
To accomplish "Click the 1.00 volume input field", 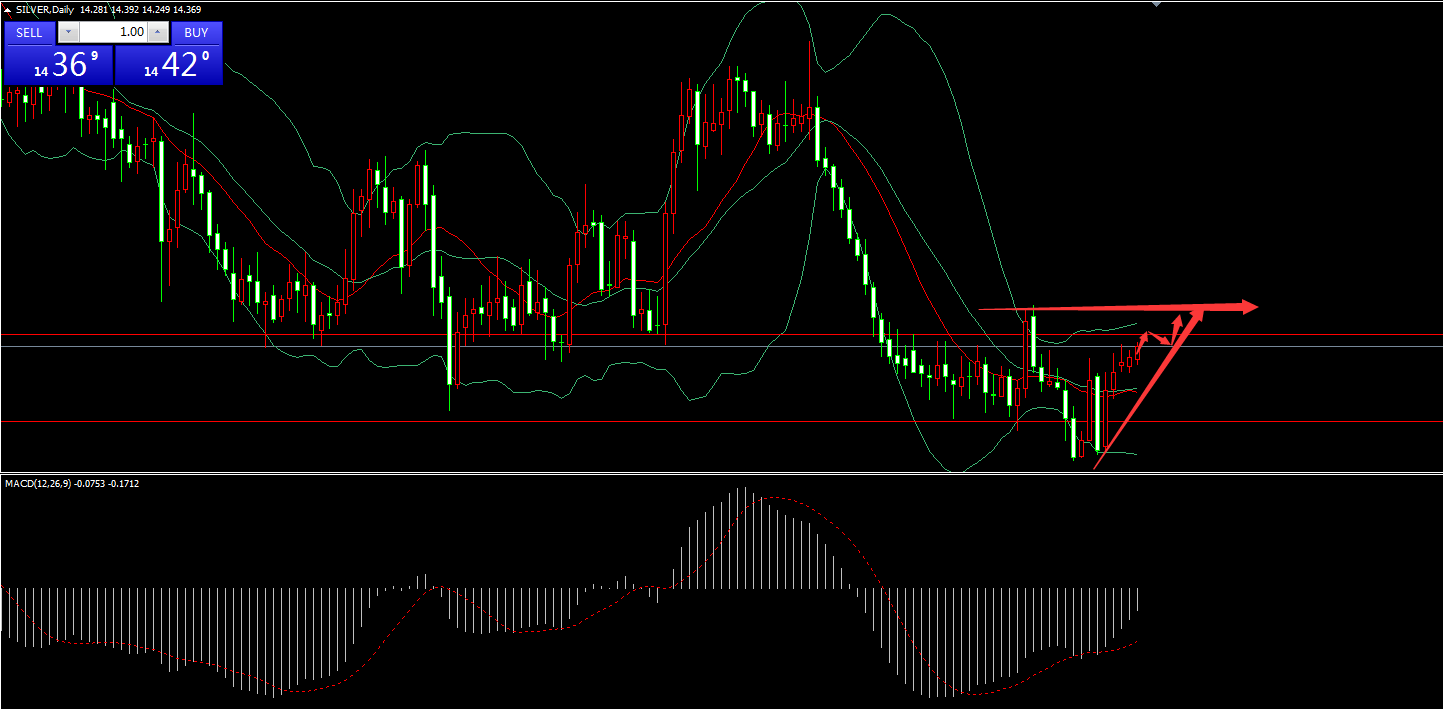I will 113,33.
